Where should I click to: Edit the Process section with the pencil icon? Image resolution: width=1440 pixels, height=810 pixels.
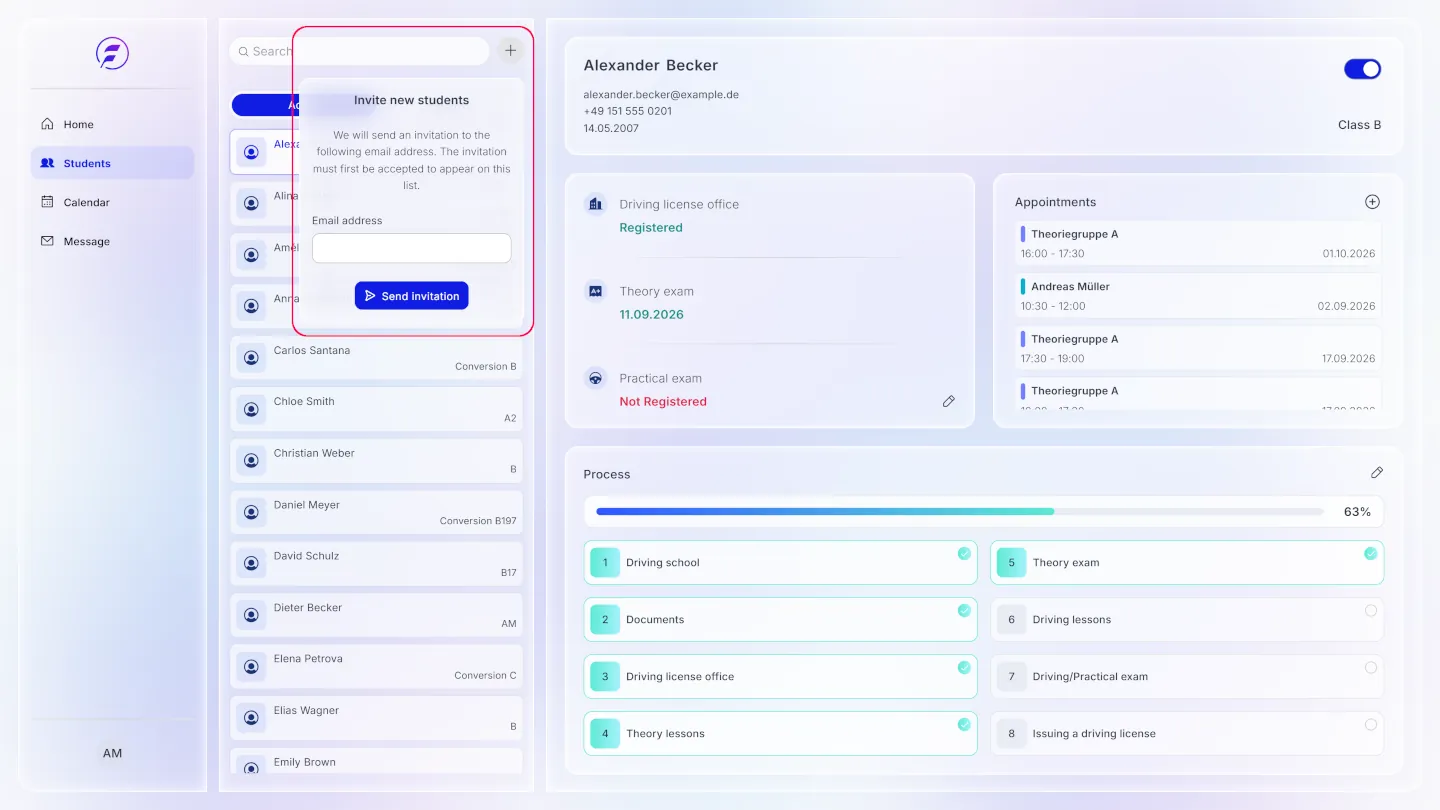coord(1377,472)
